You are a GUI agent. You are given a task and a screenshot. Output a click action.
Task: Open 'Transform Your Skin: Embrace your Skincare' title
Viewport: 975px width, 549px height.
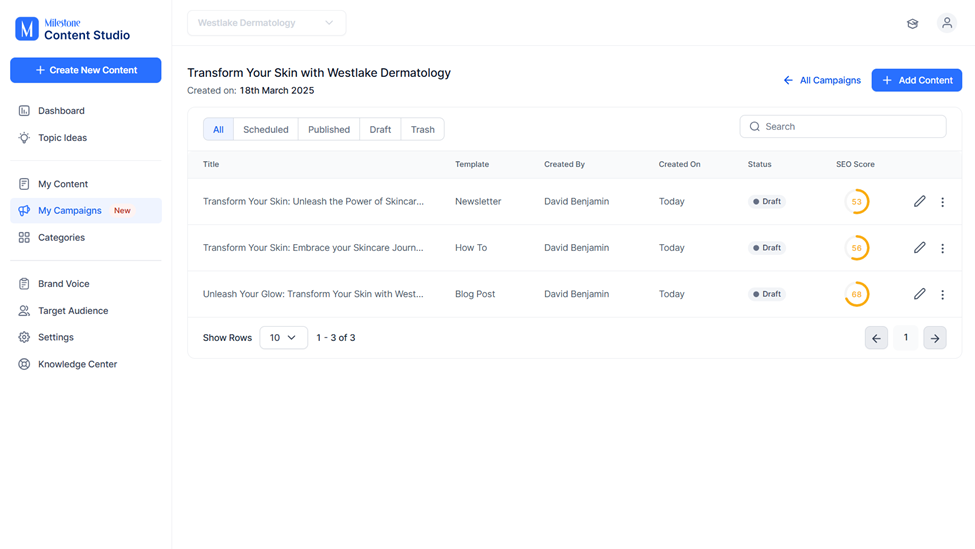313,247
